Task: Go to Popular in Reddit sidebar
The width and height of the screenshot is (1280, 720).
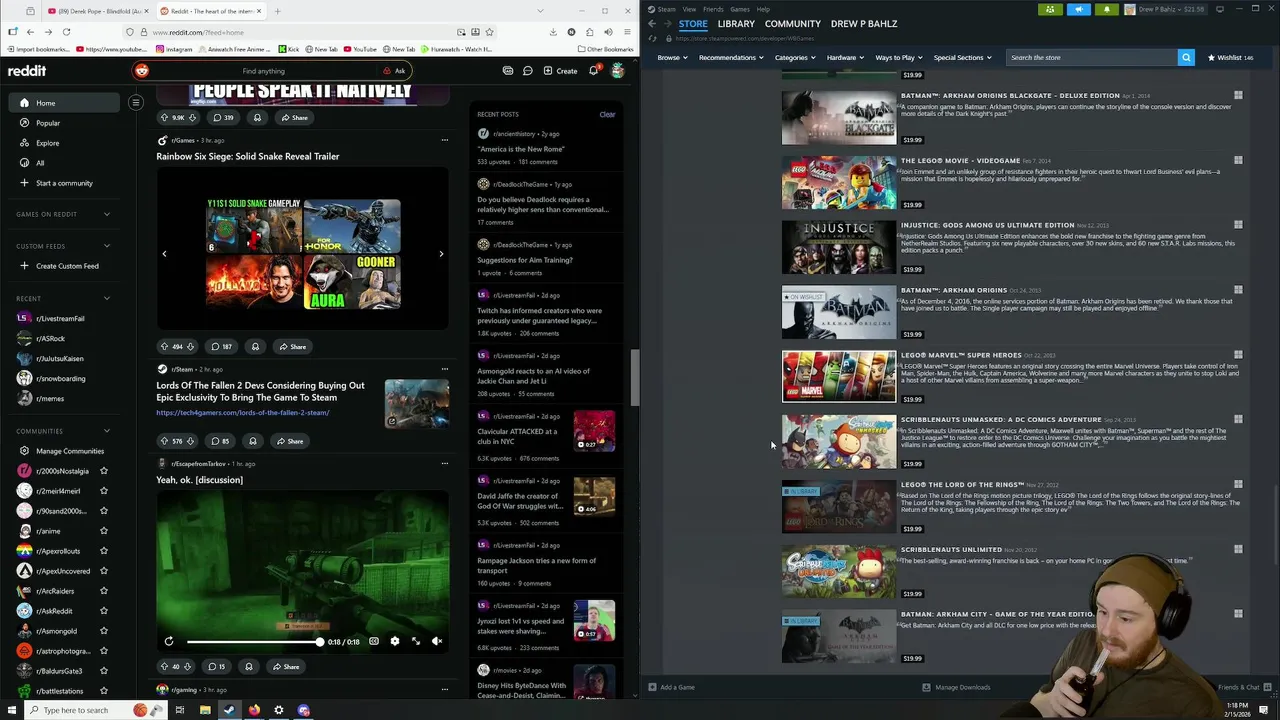Action: pos(48,123)
